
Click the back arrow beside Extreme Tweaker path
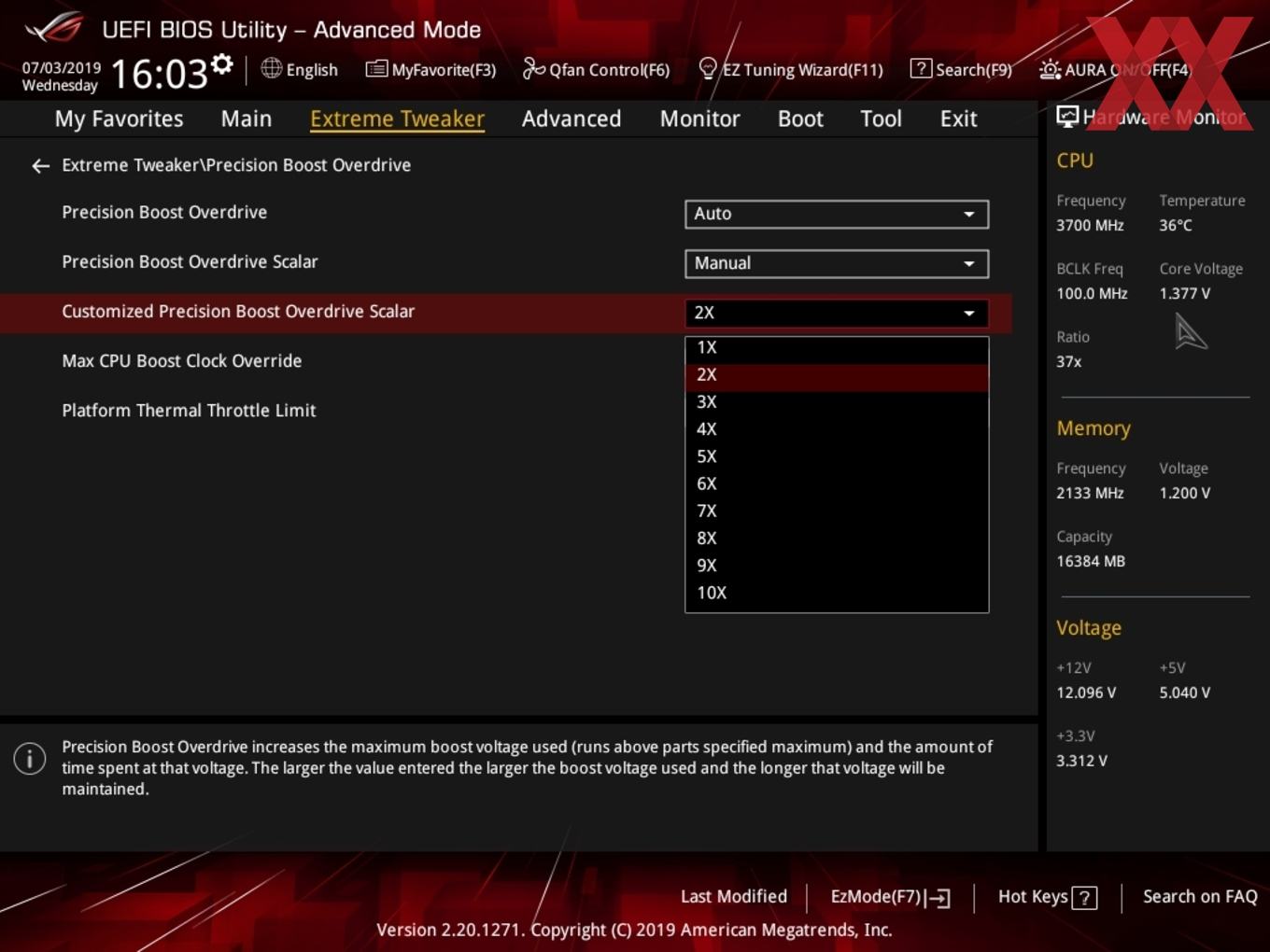point(40,166)
